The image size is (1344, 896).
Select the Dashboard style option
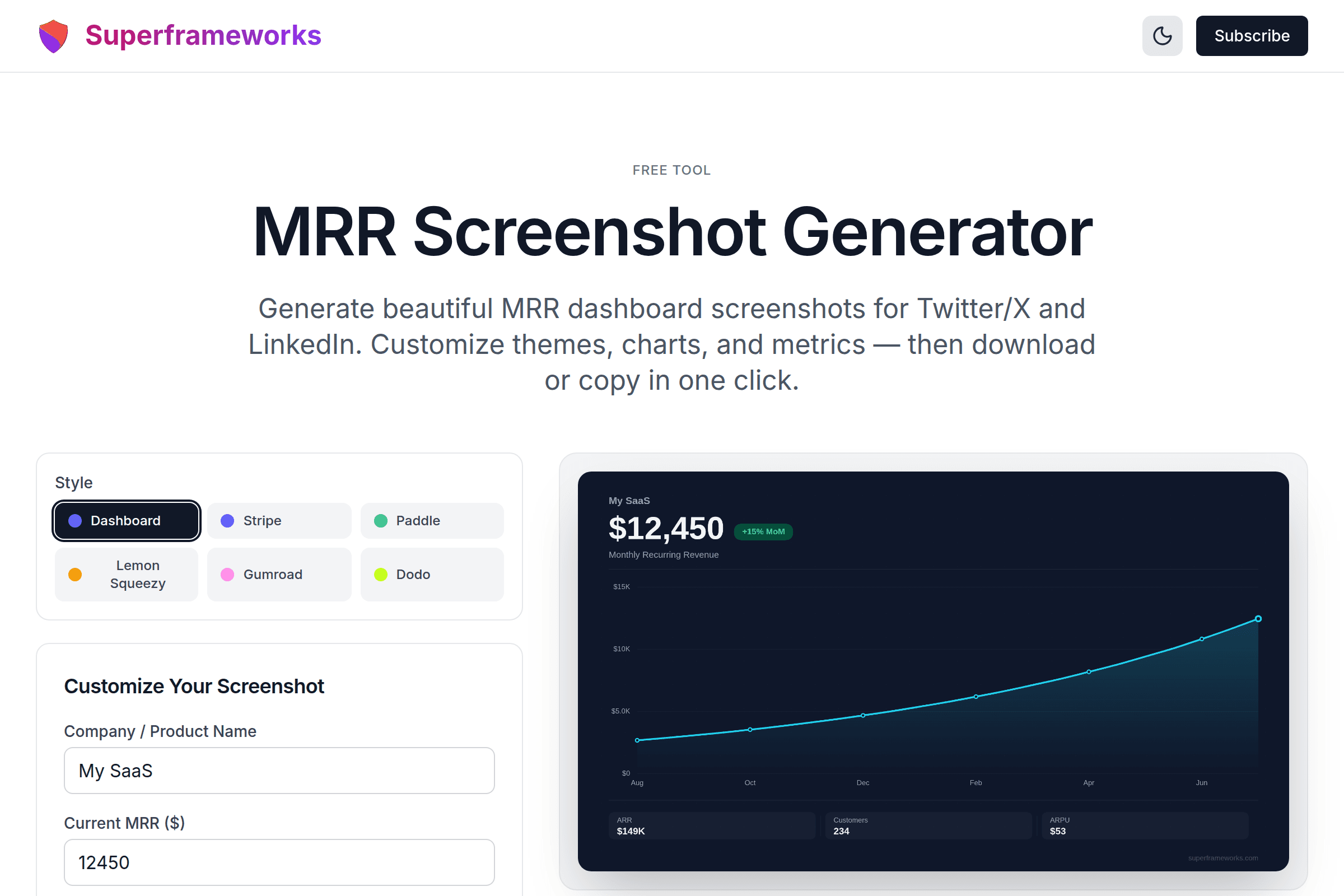[x=127, y=521]
